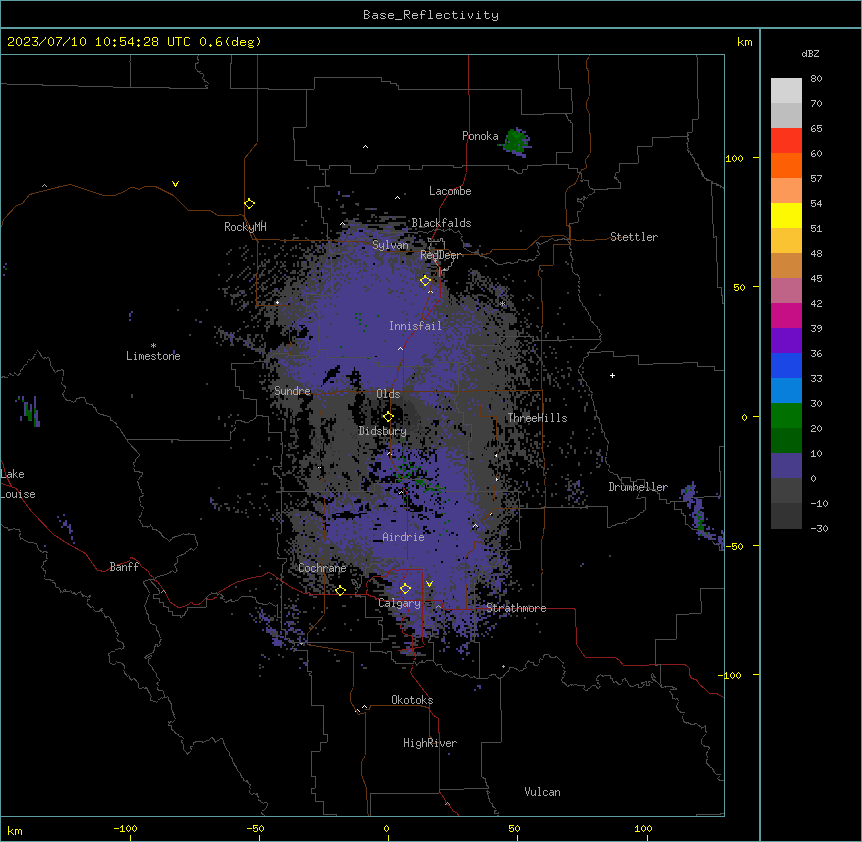Click the Lake Louise label
The image size is (862, 842).
click(18, 484)
